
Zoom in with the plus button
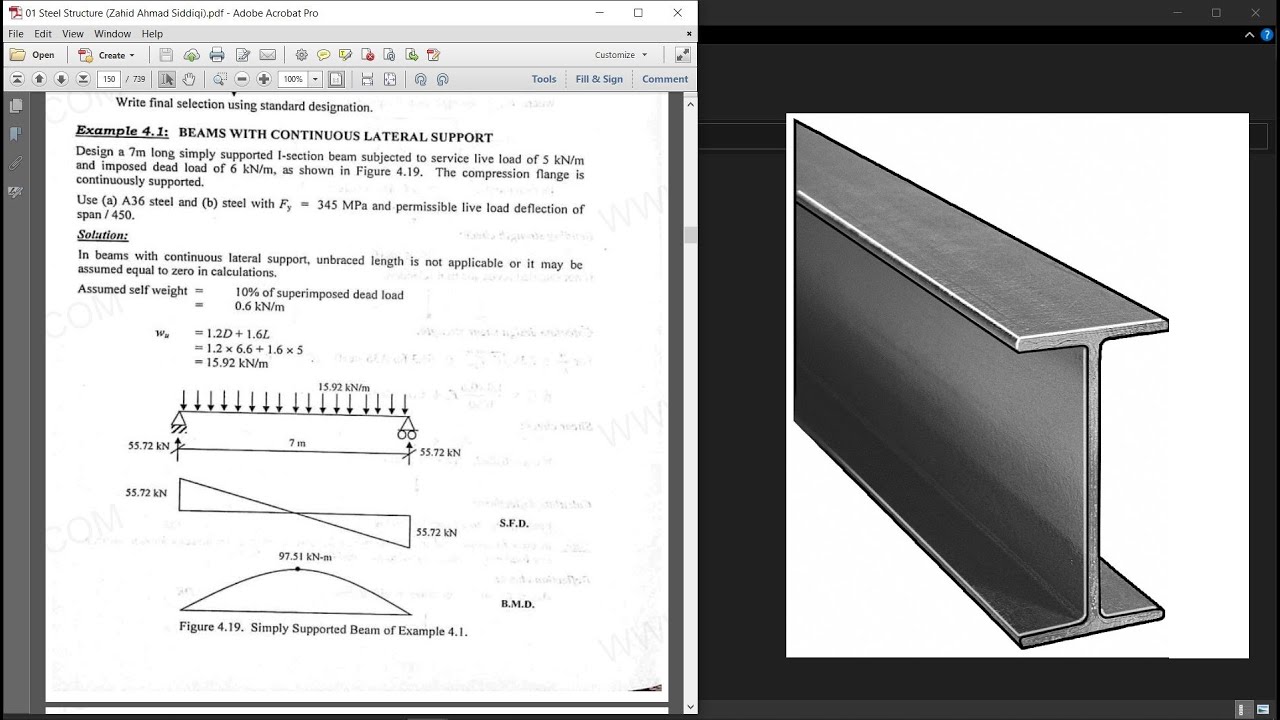264,79
